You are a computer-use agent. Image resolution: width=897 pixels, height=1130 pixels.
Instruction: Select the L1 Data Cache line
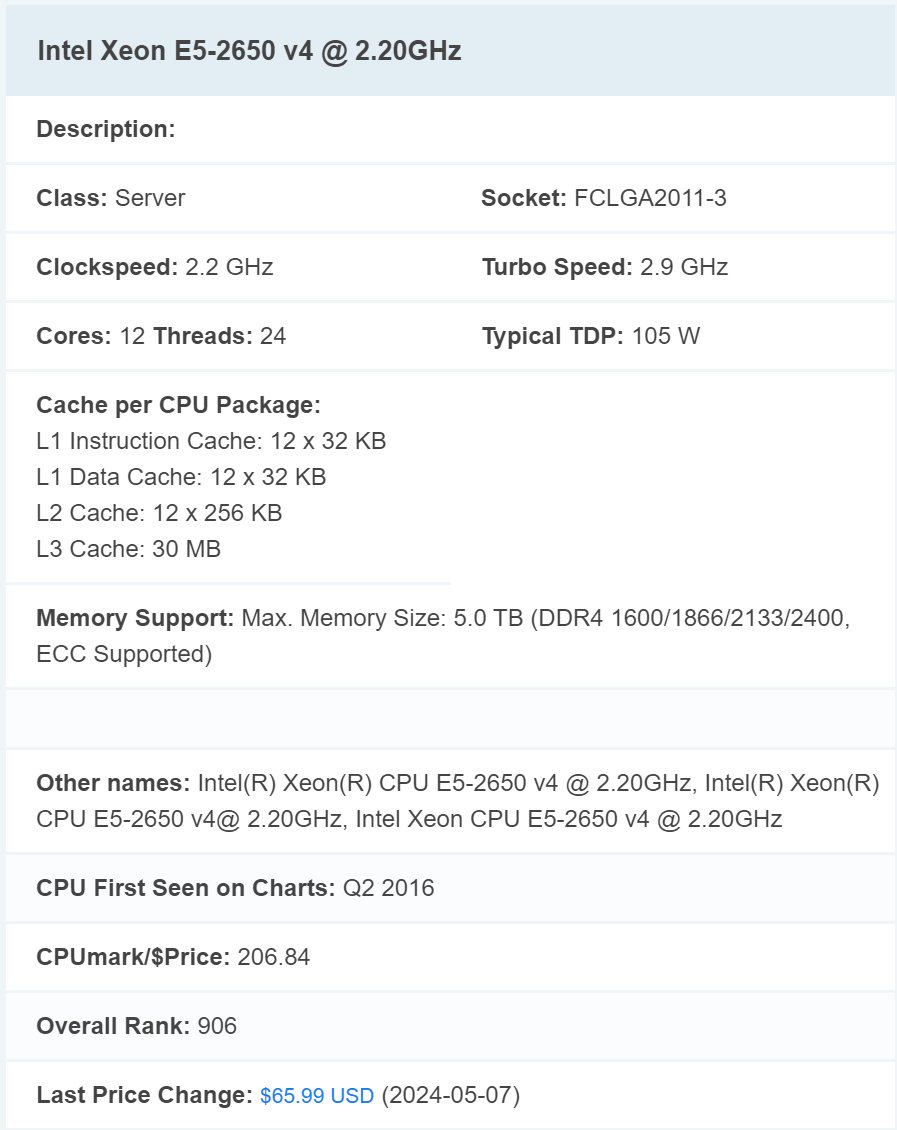[181, 477]
